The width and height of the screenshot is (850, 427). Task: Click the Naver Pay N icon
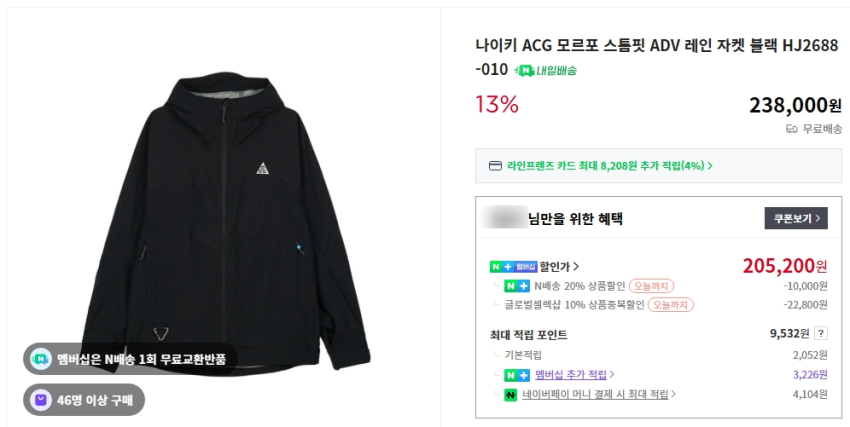510,395
